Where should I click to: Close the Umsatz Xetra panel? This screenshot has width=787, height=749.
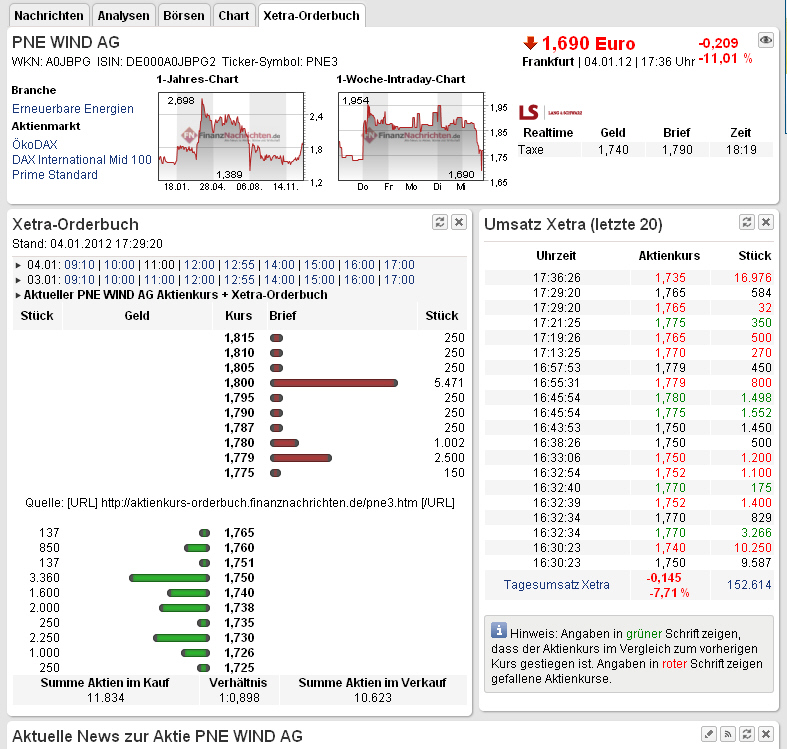pyautogui.click(x=765, y=222)
